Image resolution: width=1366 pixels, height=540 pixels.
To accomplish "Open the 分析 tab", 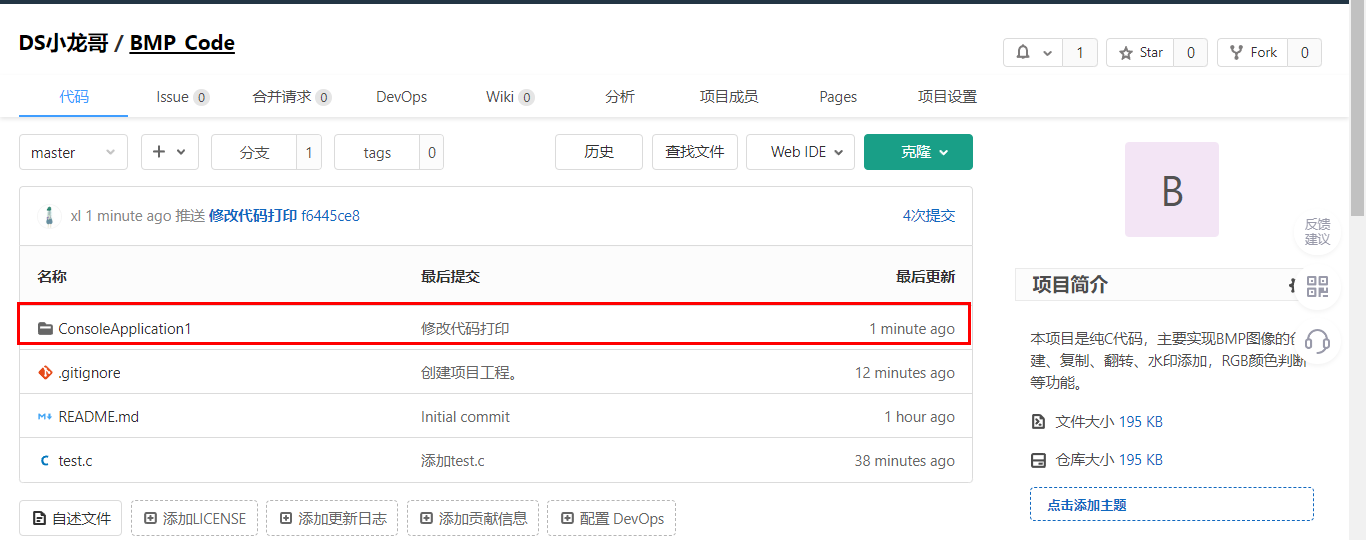I will coord(620,97).
